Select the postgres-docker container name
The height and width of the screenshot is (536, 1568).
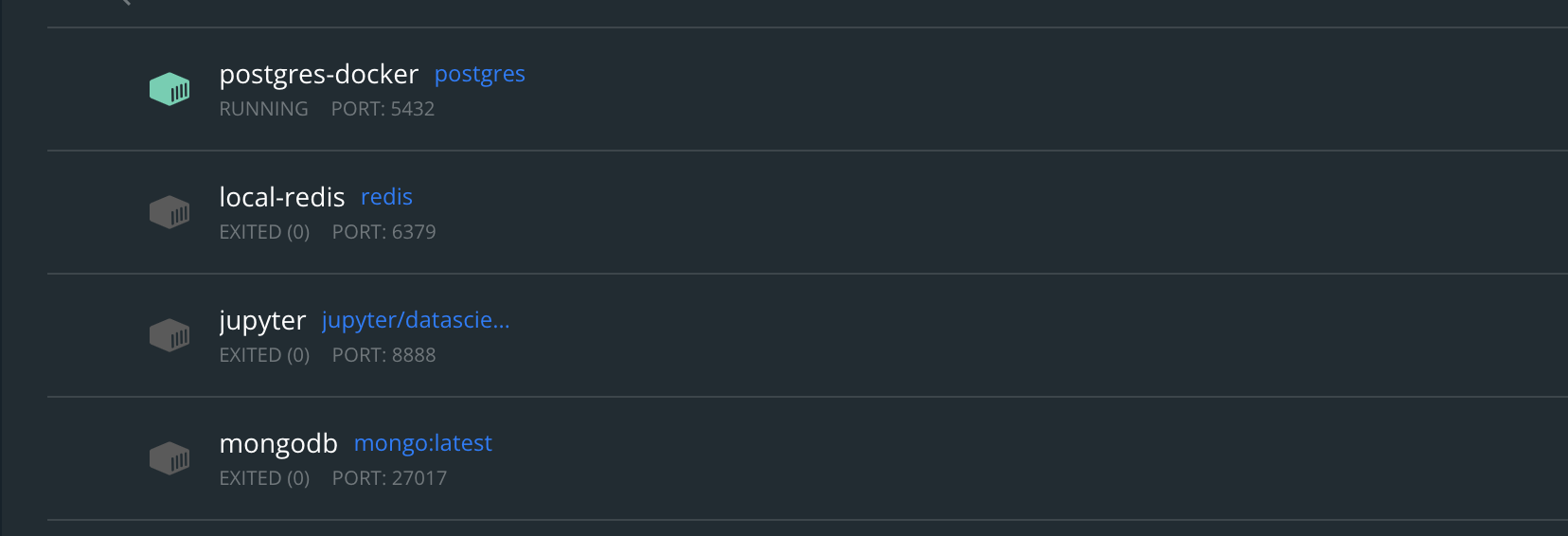[x=318, y=74]
